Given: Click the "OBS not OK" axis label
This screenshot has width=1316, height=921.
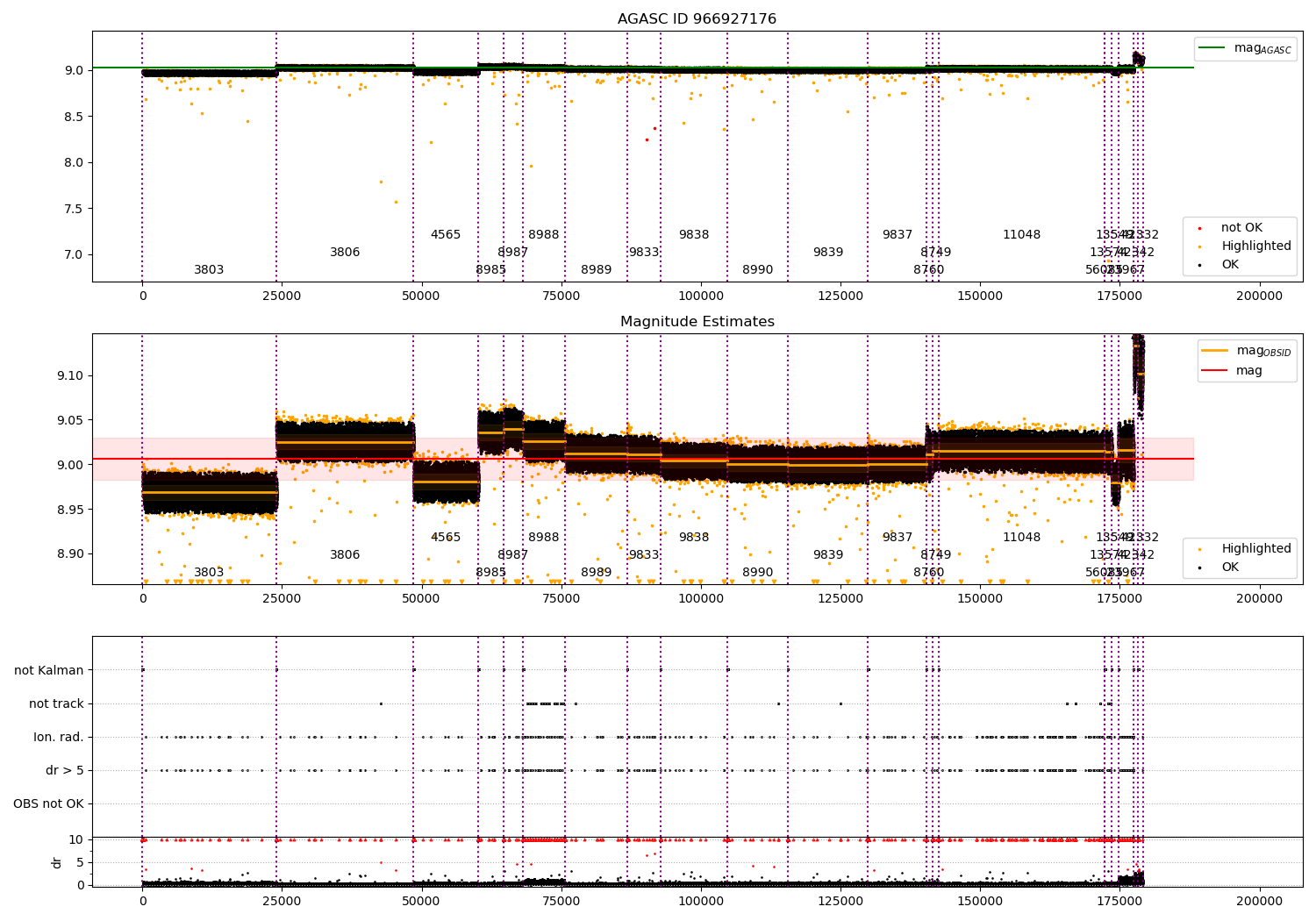Looking at the screenshot, I should [48, 803].
